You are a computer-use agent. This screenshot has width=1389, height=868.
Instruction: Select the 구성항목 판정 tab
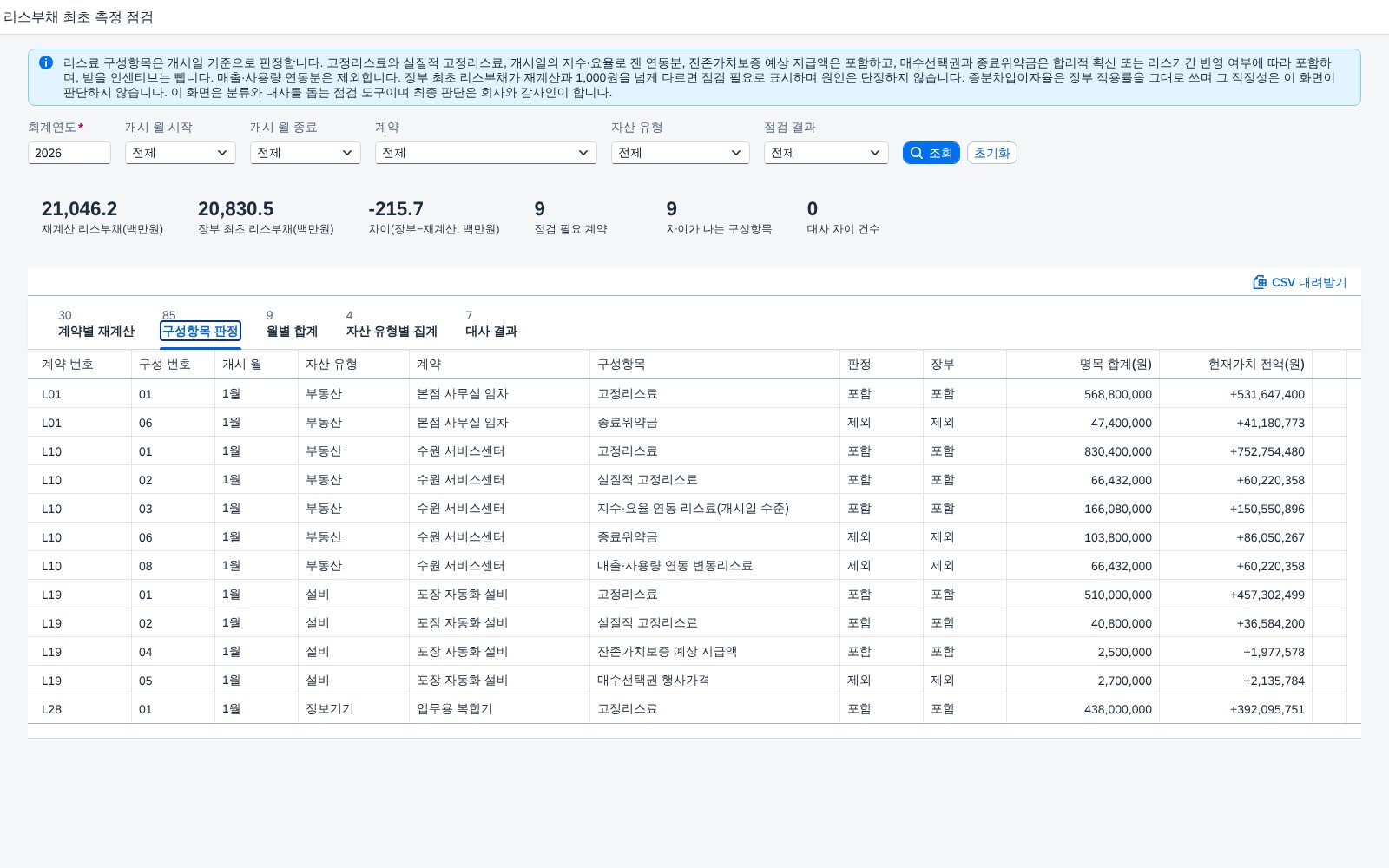point(201,331)
